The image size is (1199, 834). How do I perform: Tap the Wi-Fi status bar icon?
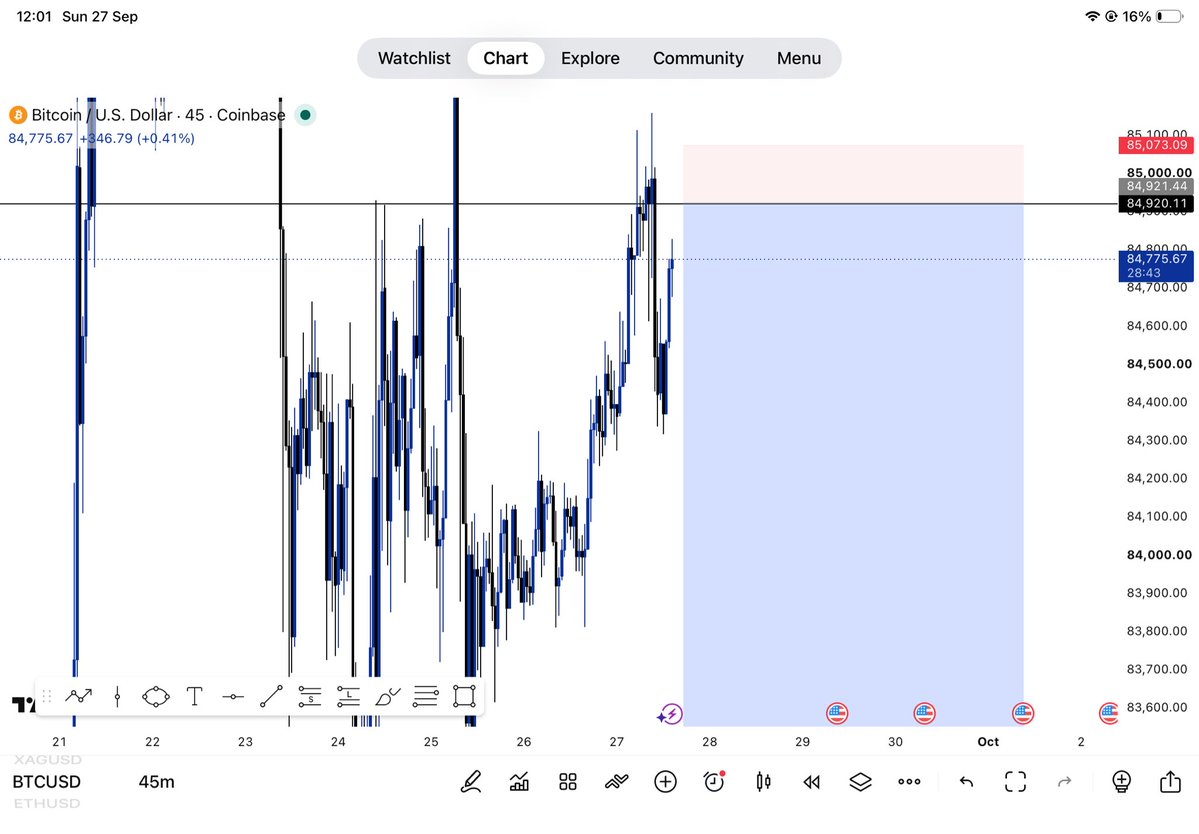pos(1092,16)
